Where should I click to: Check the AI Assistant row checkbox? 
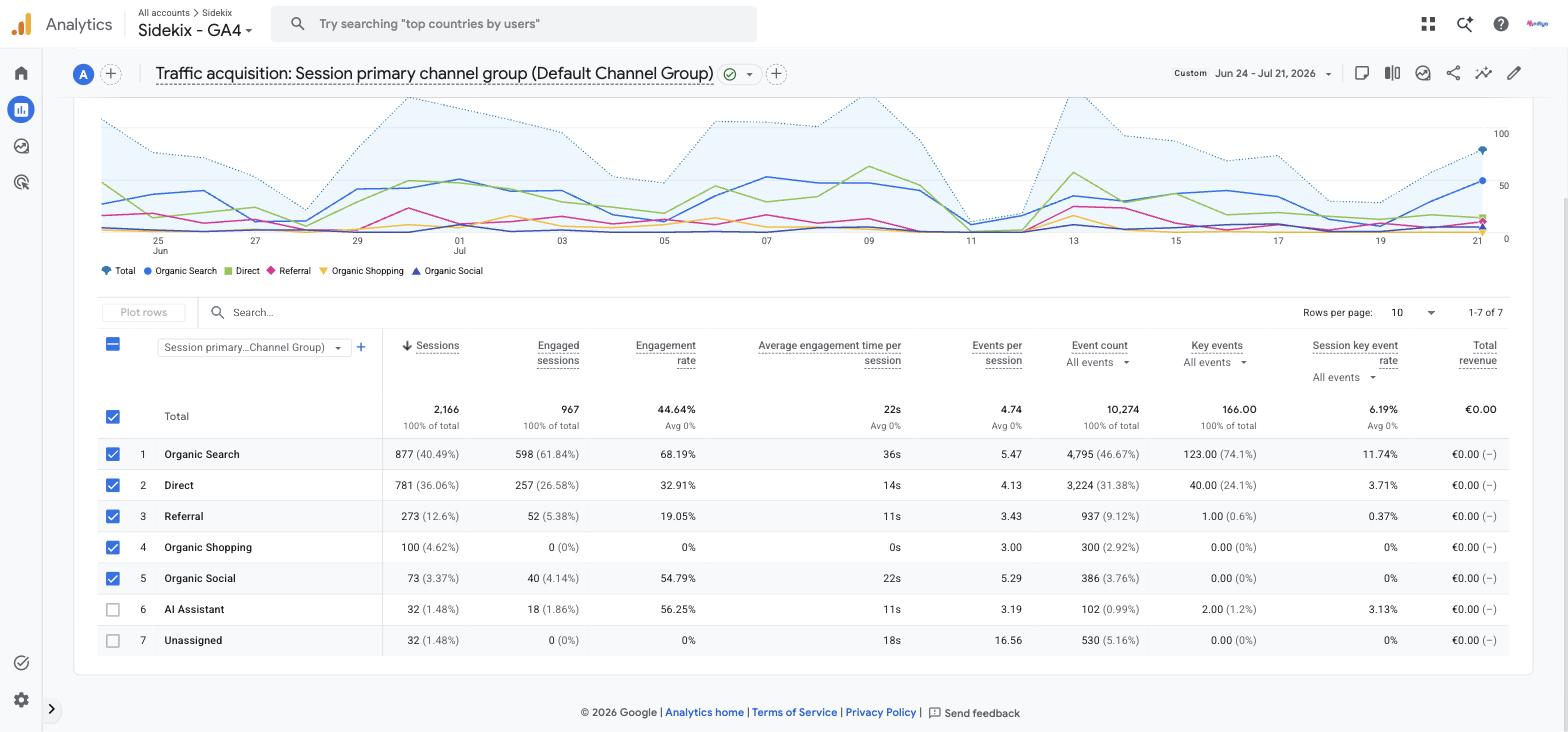pyautogui.click(x=113, y=610)
